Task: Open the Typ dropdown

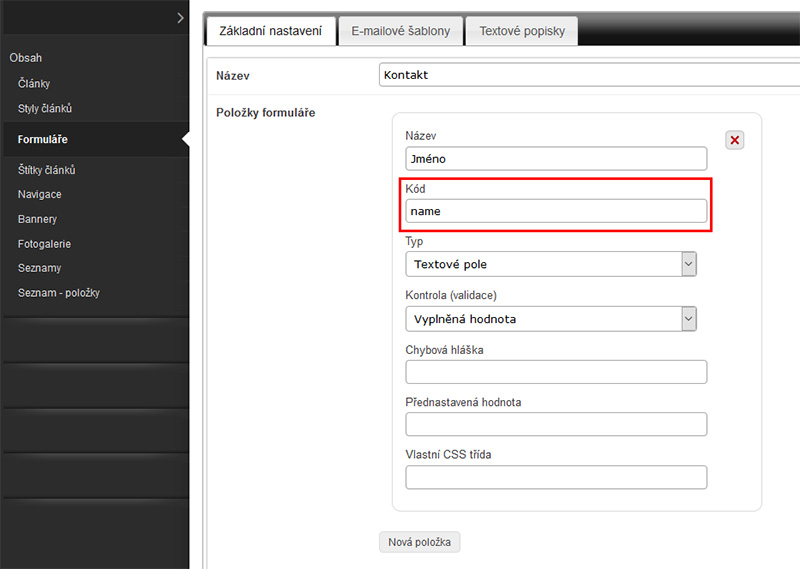Action: [x=551, y=264]
